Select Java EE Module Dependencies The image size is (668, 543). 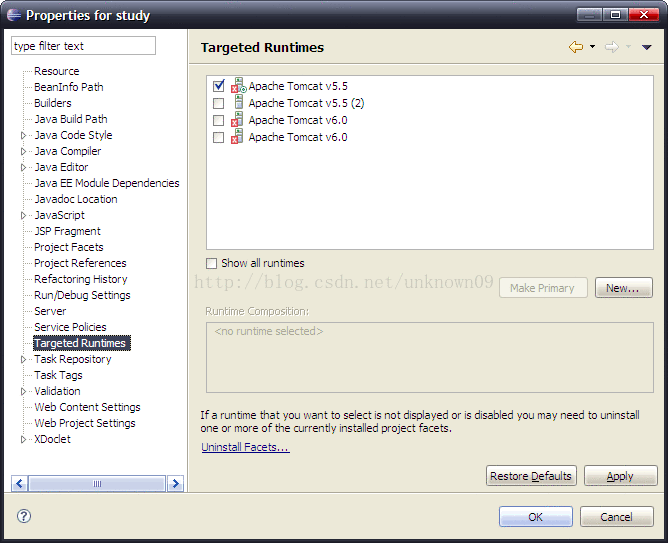pyautogui.click(x=107, y=183)
